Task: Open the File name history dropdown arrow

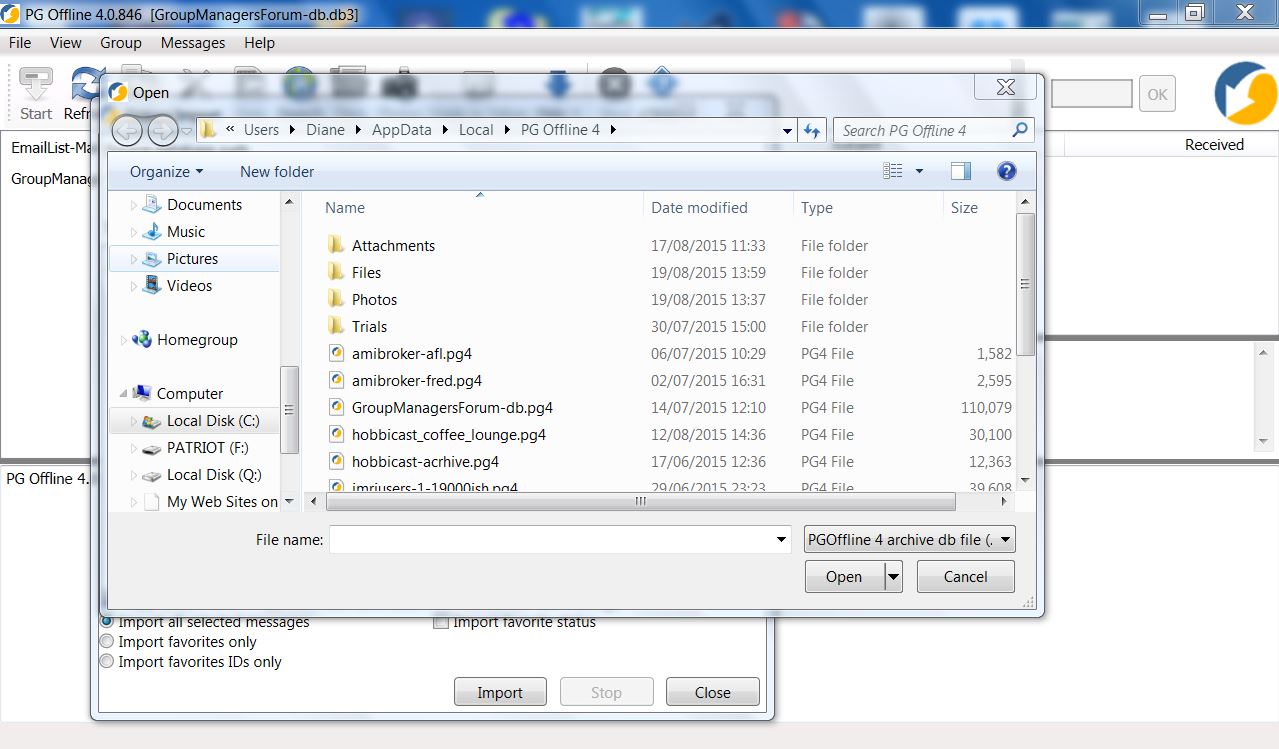Action: pos(782,539)
